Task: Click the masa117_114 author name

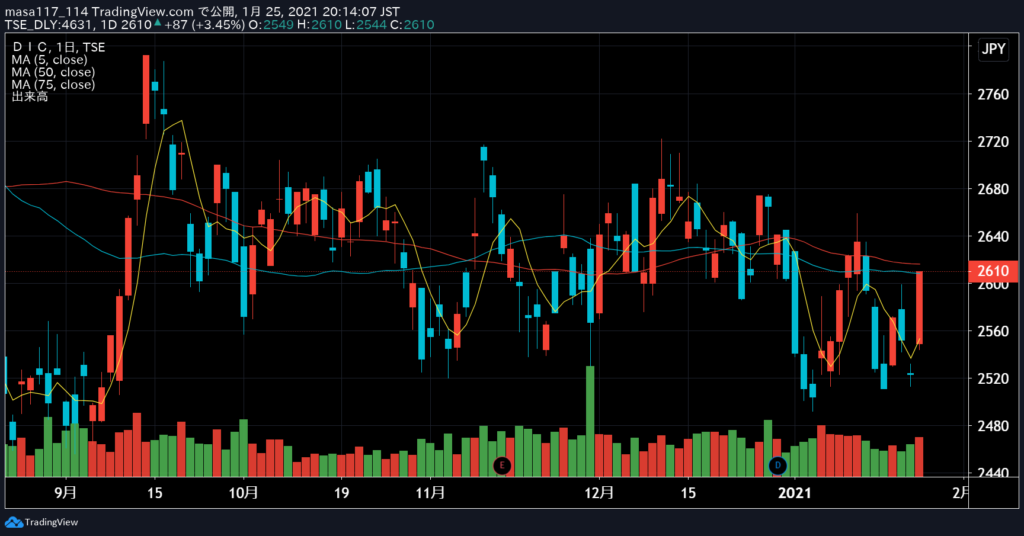Action: pos(46,12)
